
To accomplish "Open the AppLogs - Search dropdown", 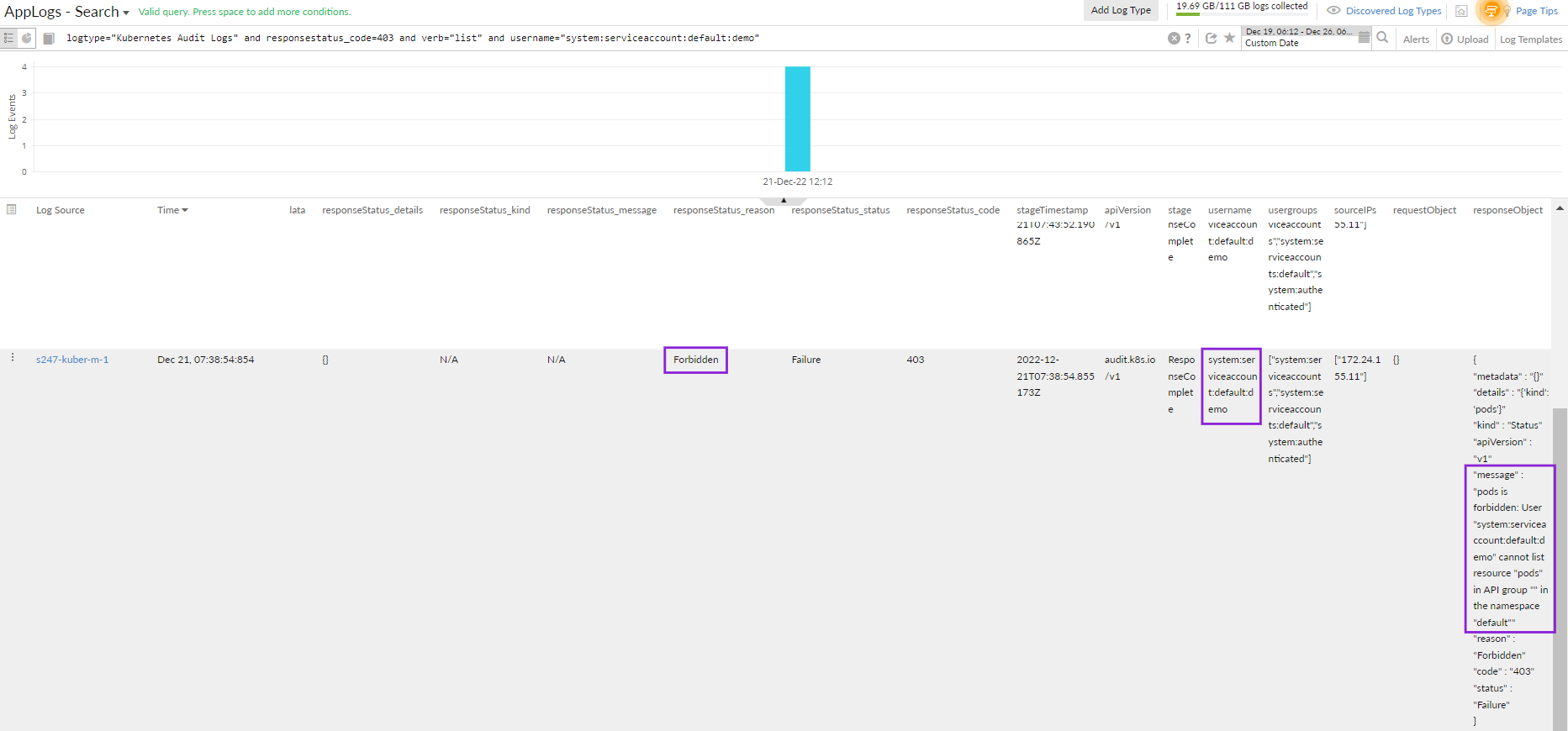I will [x=66, y=12].
